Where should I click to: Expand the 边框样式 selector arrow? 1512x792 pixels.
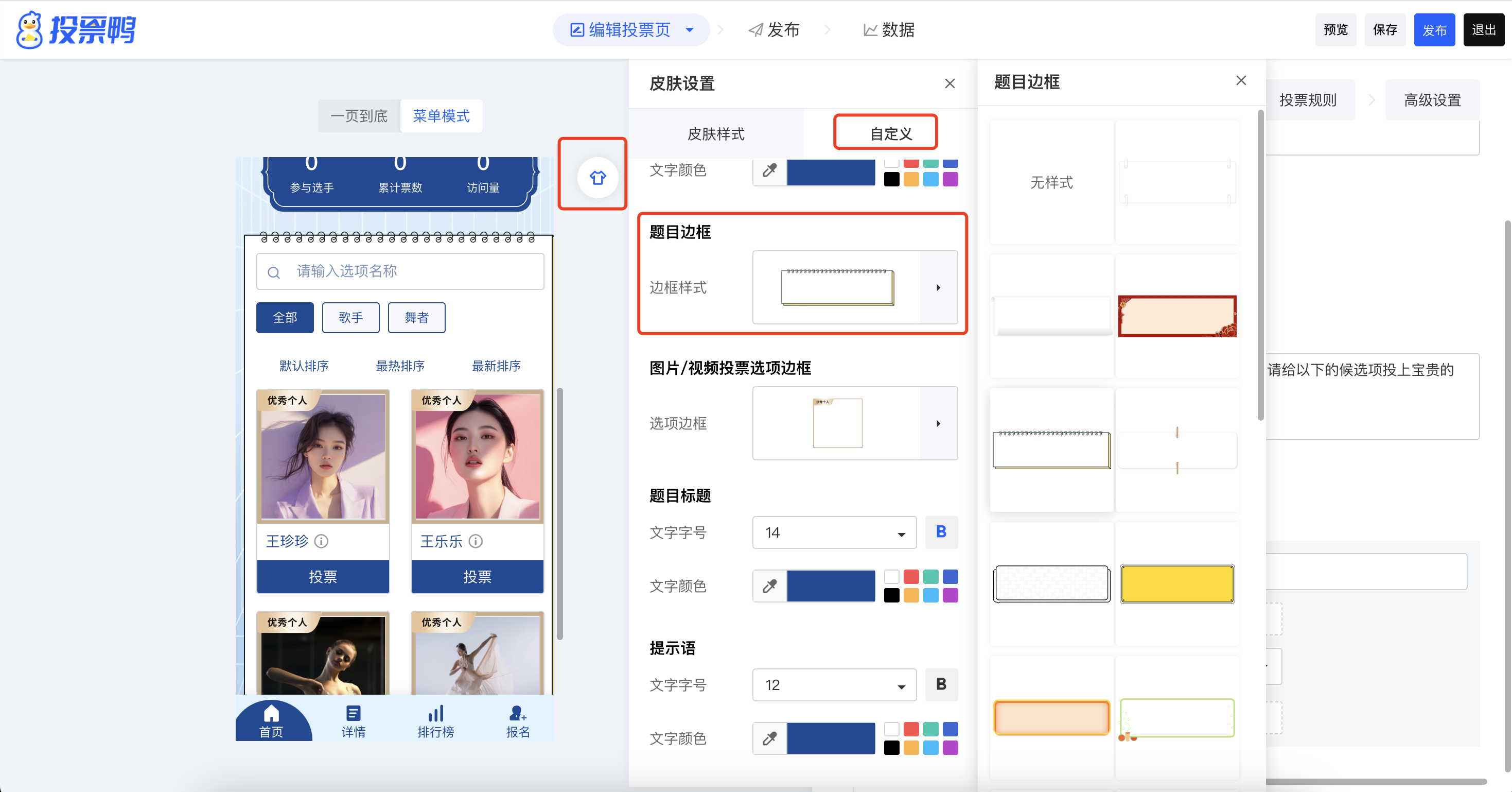[x=938, y=287]
